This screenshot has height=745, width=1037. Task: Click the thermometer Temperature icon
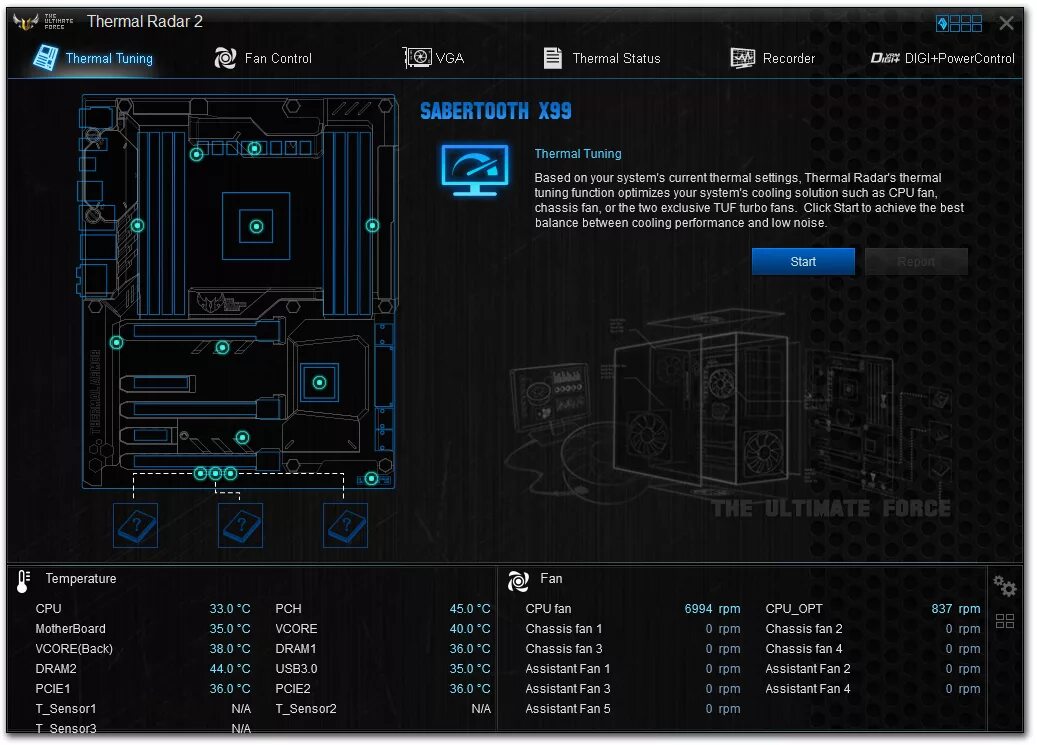coord(23,582)
